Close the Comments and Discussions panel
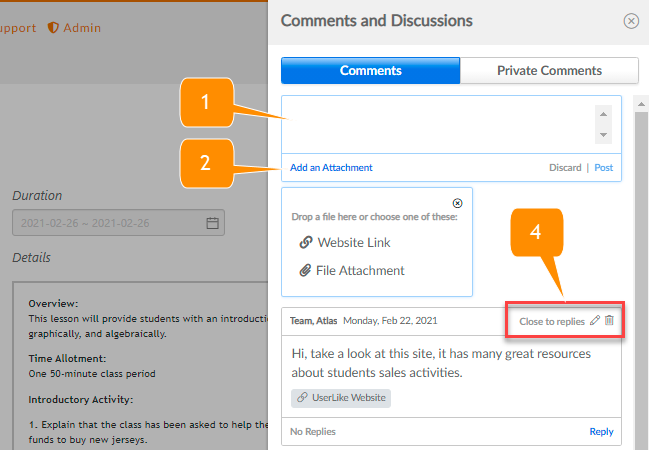 pyautogui.click(x=630, y=21)
